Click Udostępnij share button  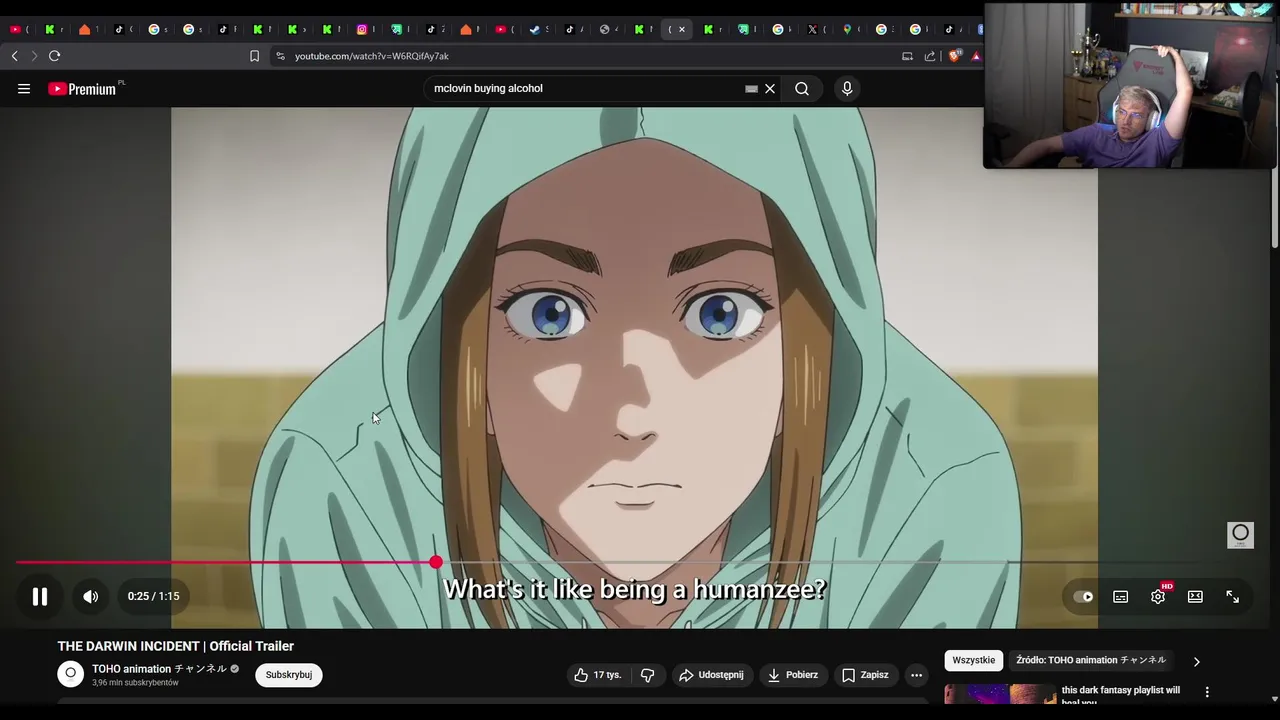pos(711,675)
